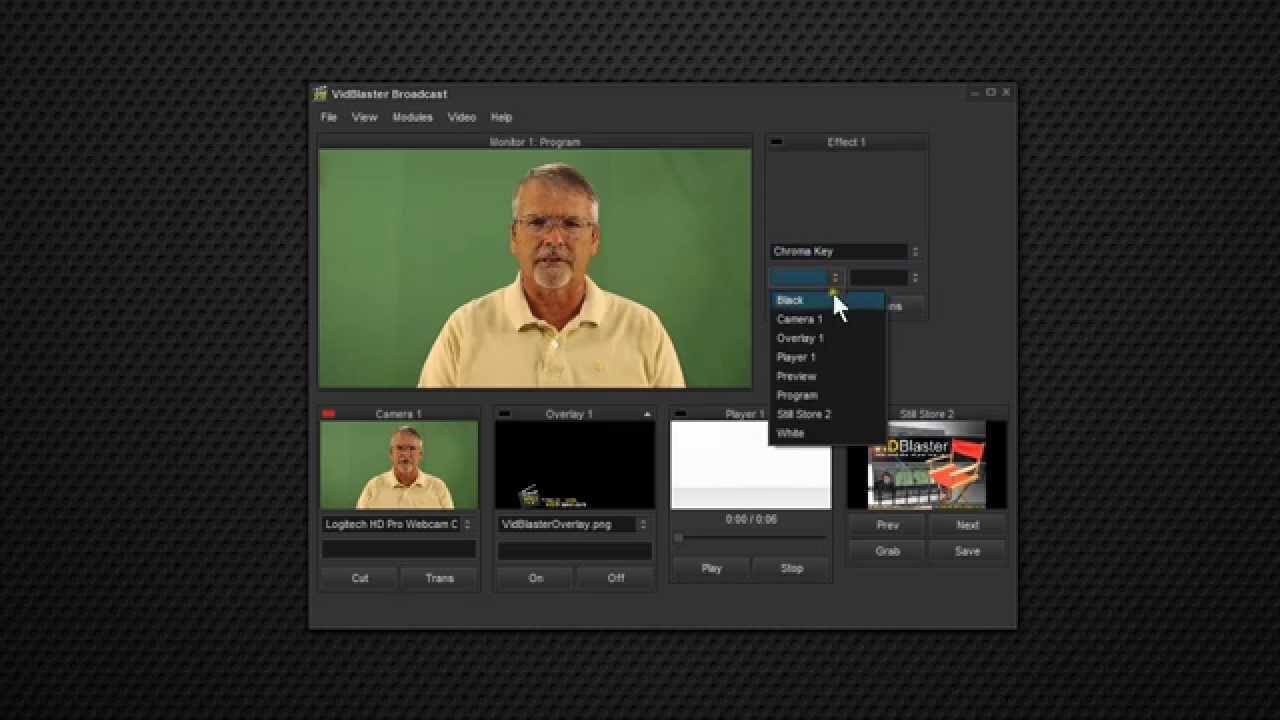Select Black from the source list
This screenshot has height=720, width=1280.
pos(827,300)
